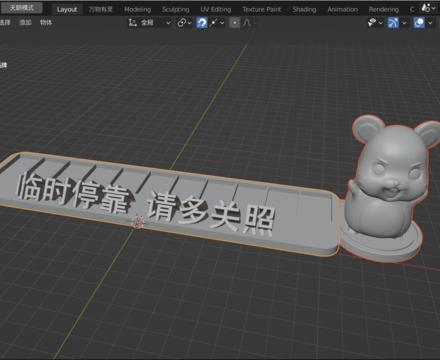
Task: Open the Shading workspace tab
Action: point(304,9)
